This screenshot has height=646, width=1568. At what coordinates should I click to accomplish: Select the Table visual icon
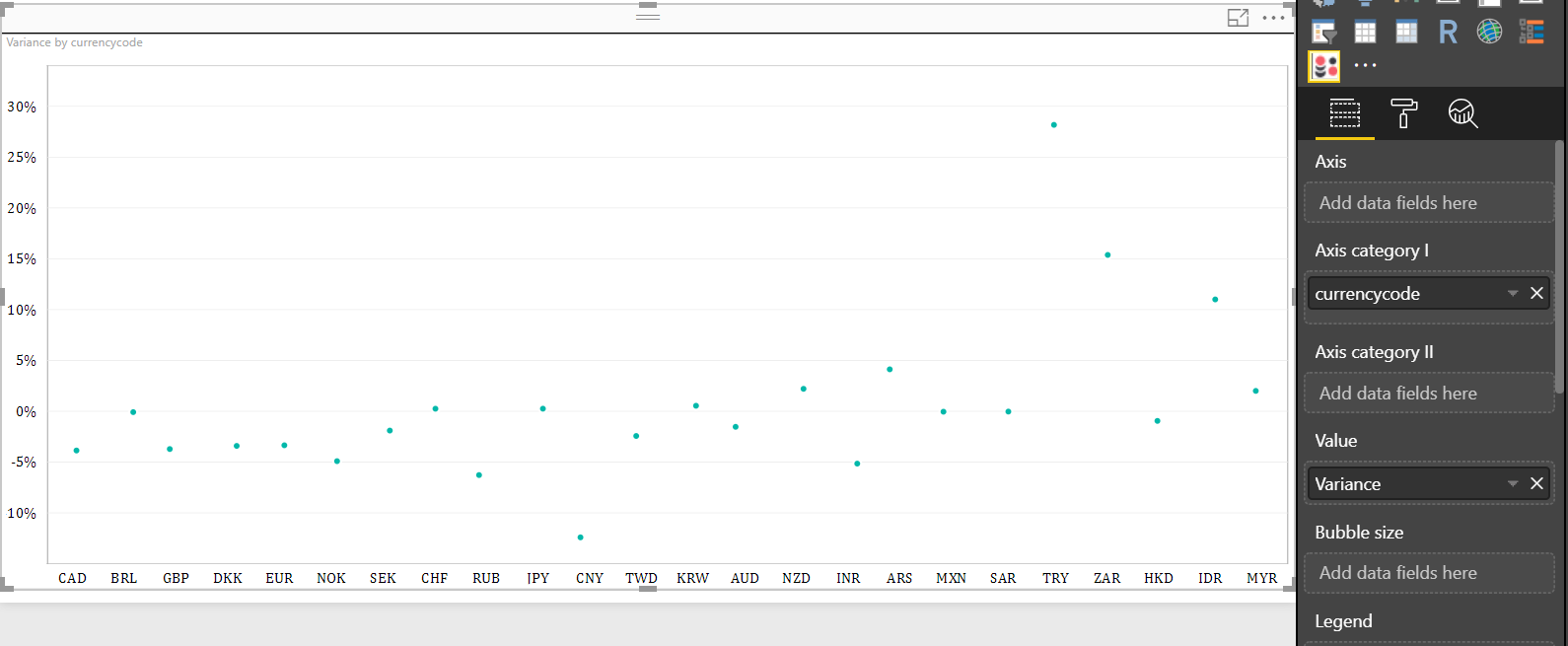(x=1366, y=33)
